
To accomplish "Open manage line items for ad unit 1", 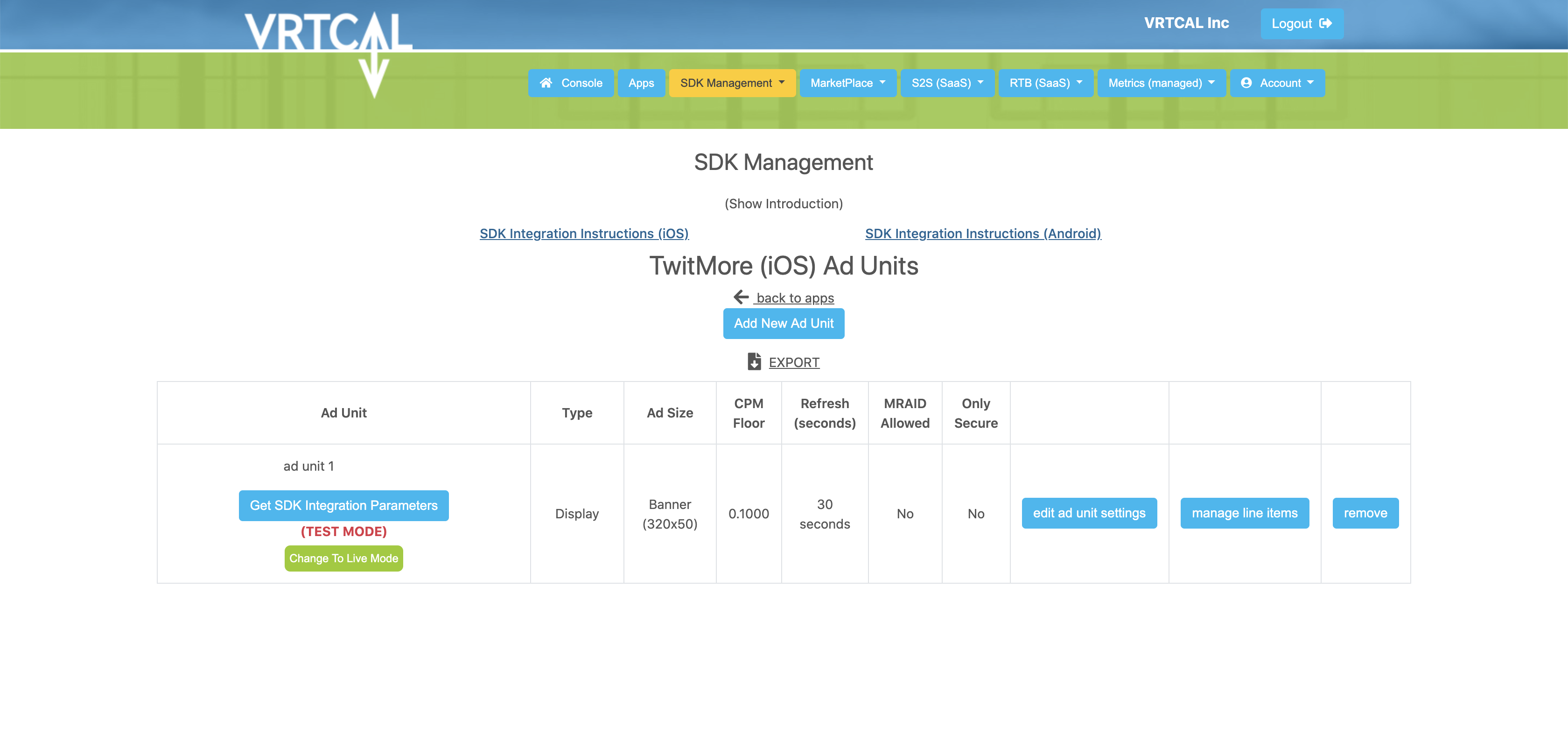I will pyautogui.click(x=1244, y=513).
